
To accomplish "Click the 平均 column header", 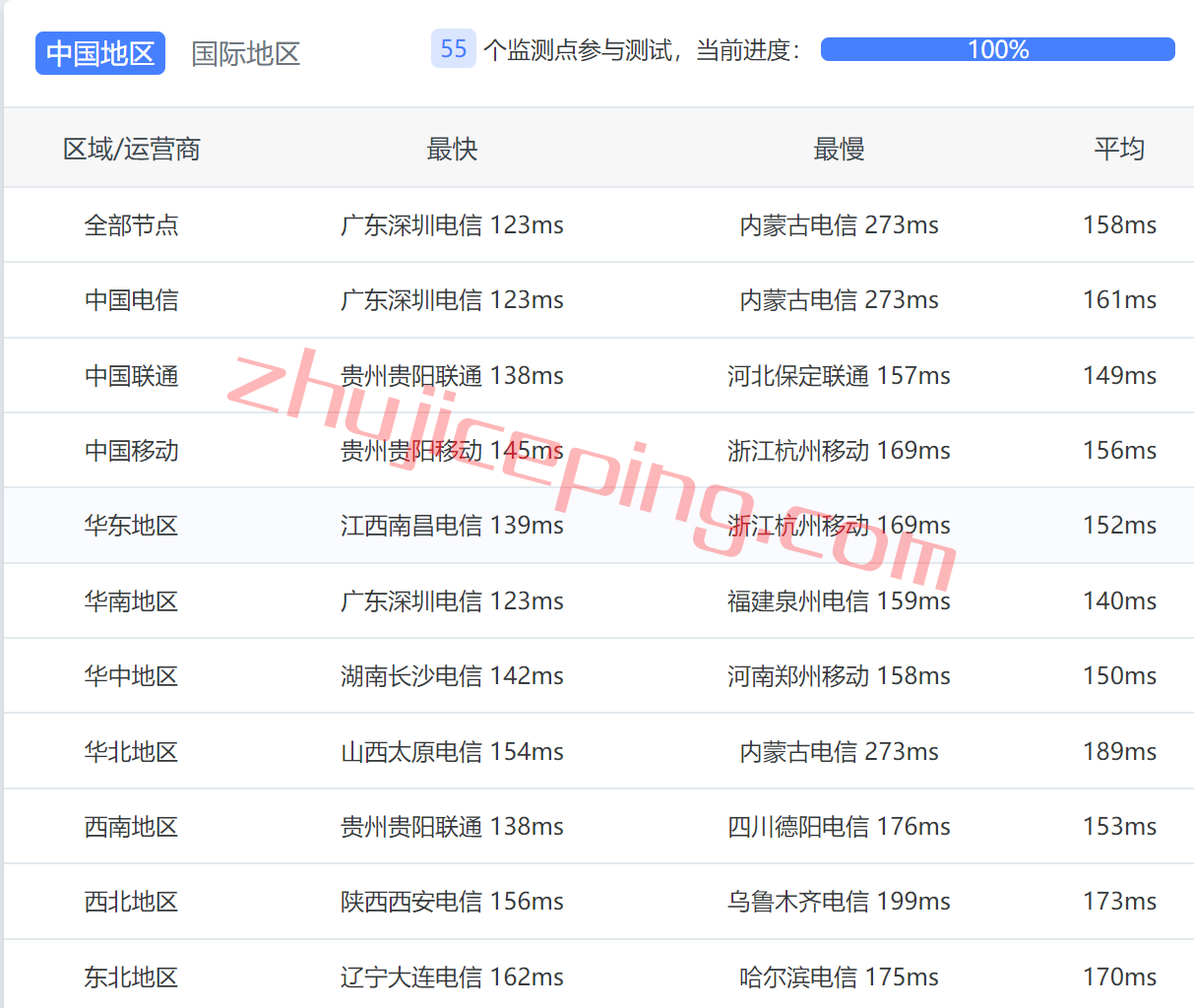I will pos(1119,149).
